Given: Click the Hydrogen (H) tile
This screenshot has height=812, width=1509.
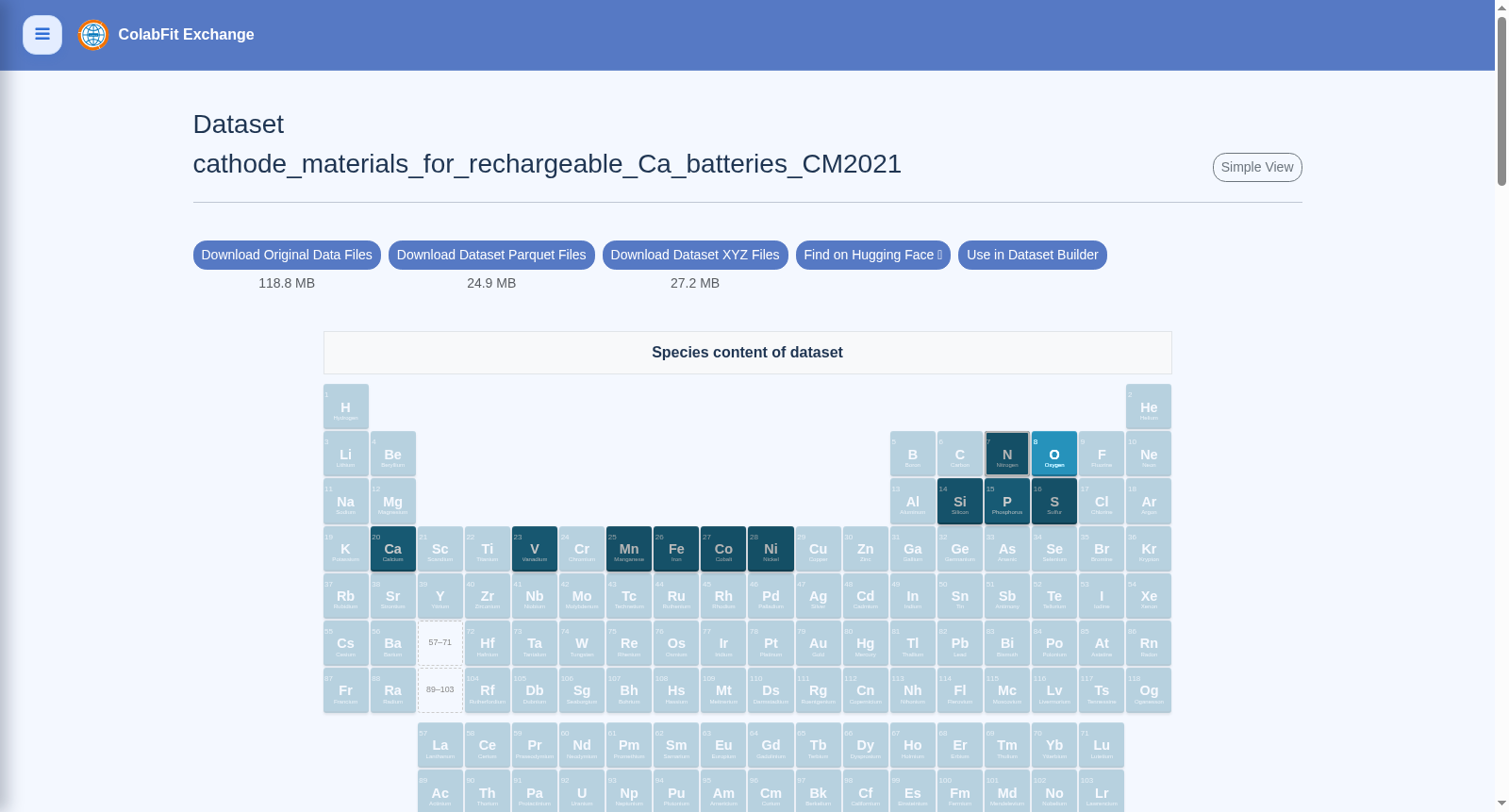Looking at the screenshot, I should [346, 407].
